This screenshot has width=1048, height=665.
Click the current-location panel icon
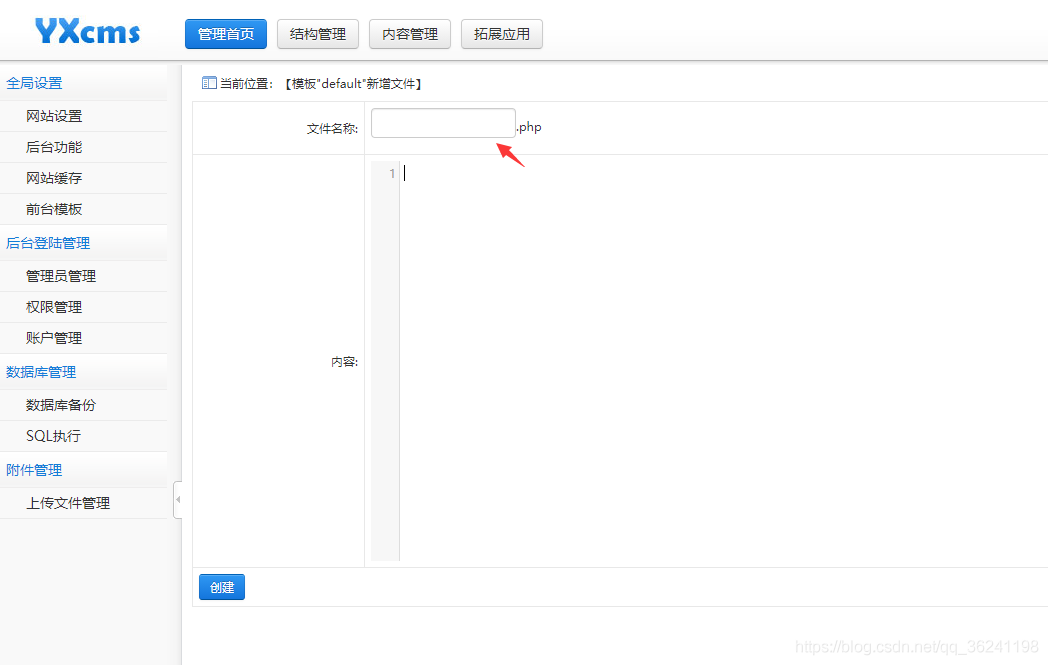(x=209, y=83)
